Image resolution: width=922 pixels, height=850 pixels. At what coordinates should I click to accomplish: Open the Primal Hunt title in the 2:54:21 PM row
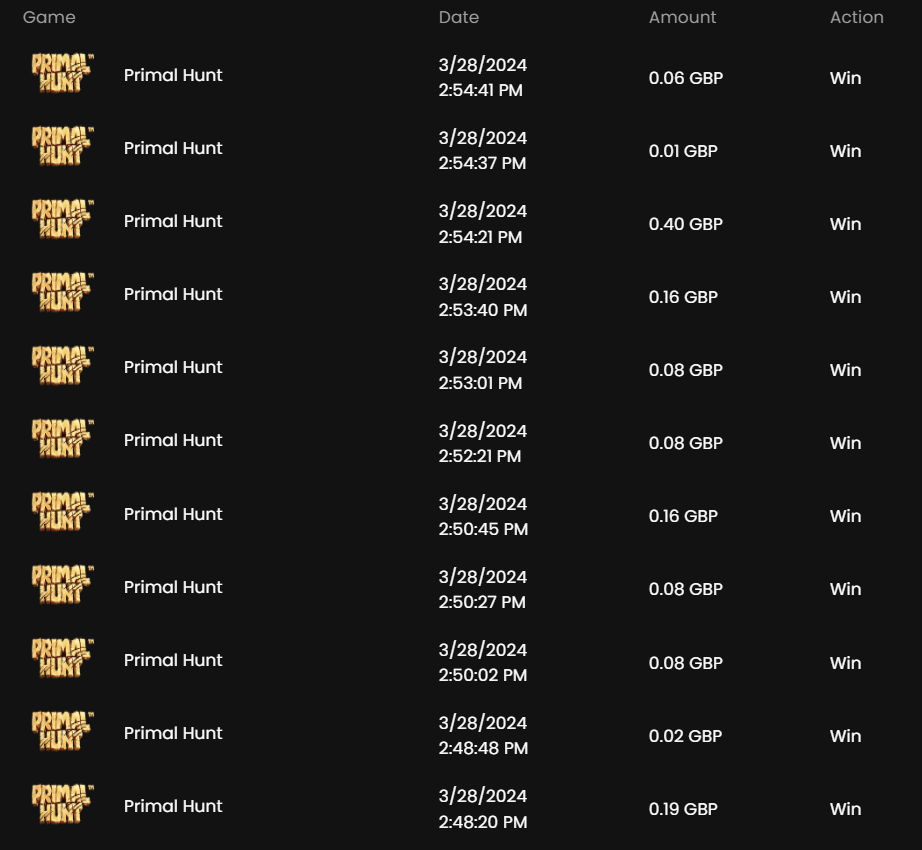(173, 221)
